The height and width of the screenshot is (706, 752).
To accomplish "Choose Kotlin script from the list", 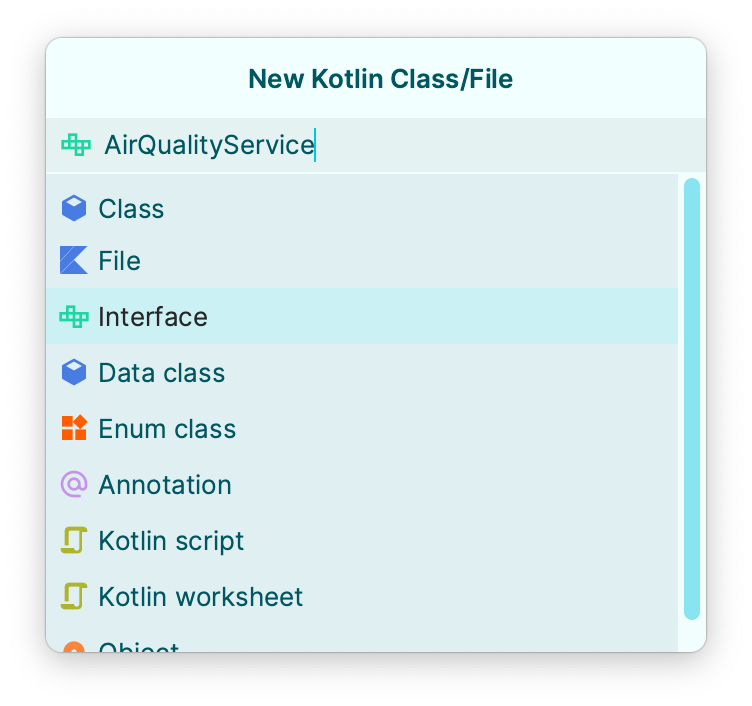I will pyautogui.click(x=171, y=541).
